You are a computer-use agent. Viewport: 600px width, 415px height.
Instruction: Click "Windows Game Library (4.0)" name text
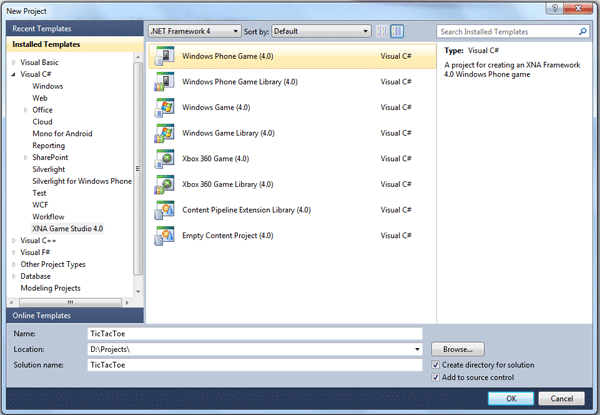click(x=228, y=133)
